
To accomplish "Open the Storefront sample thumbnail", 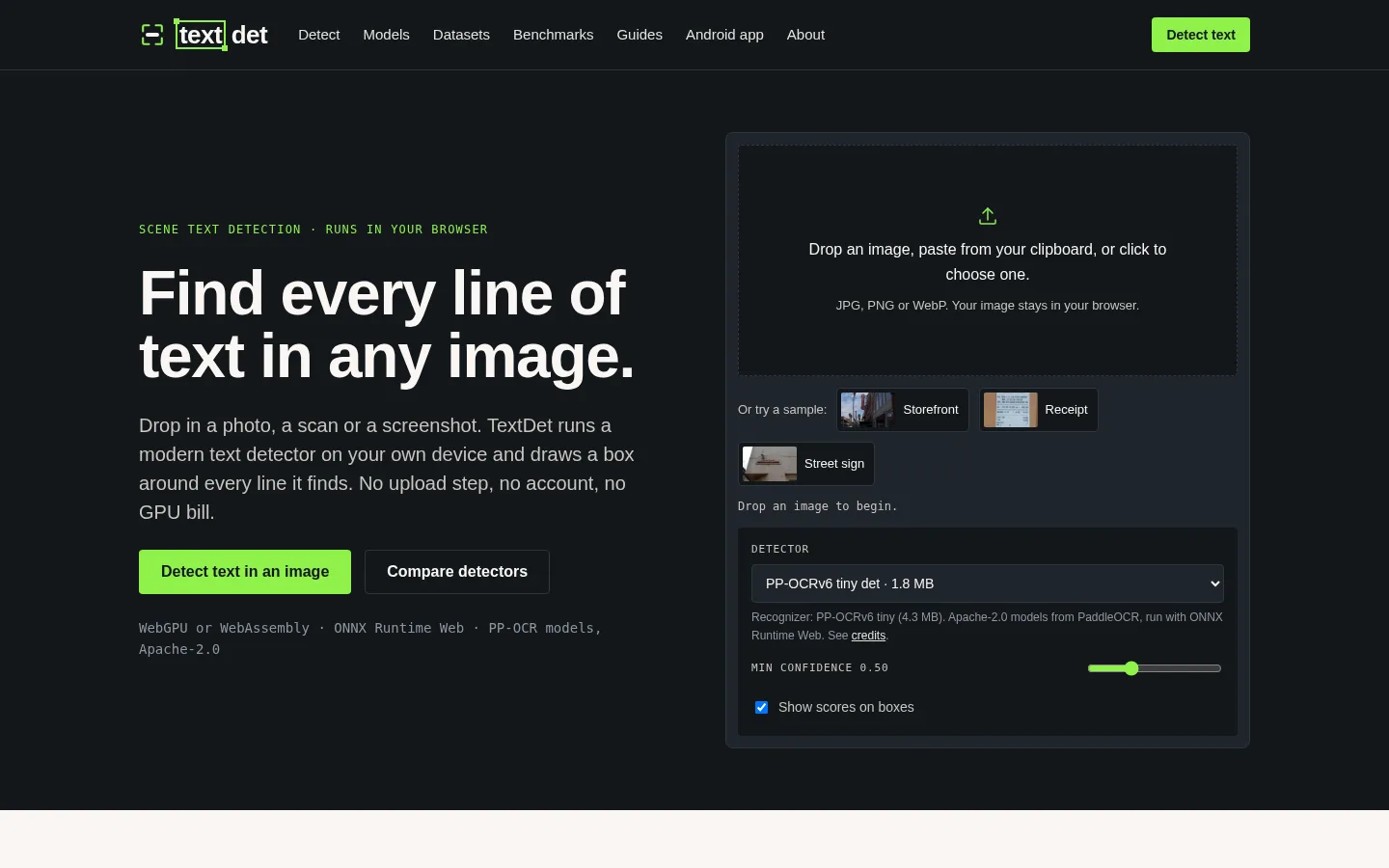I will [x=903, y=410].
